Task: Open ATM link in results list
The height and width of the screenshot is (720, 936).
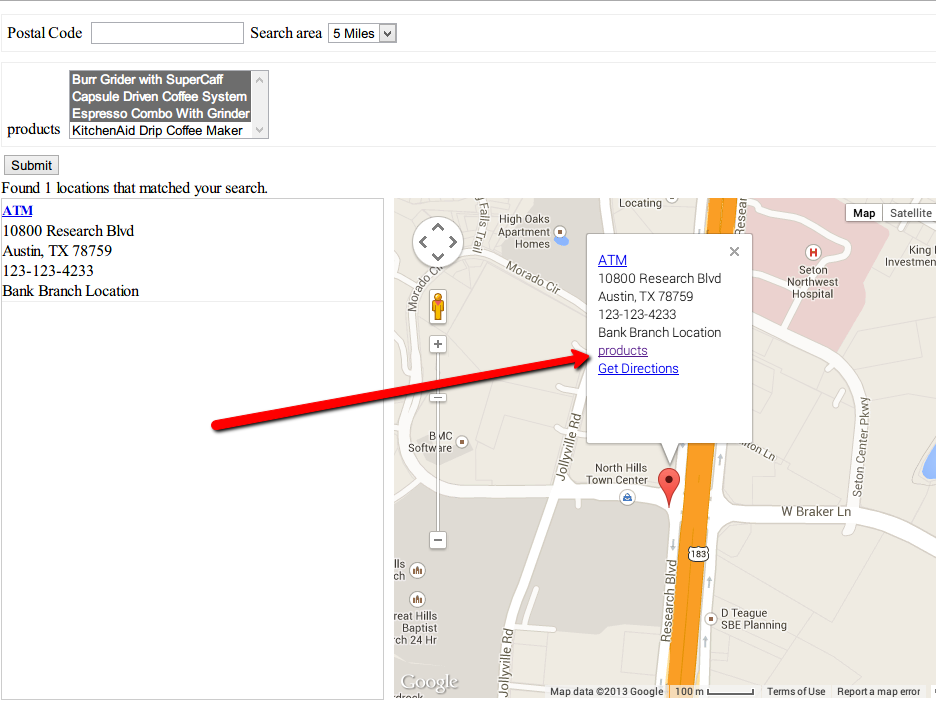Action: coord(17,211)
